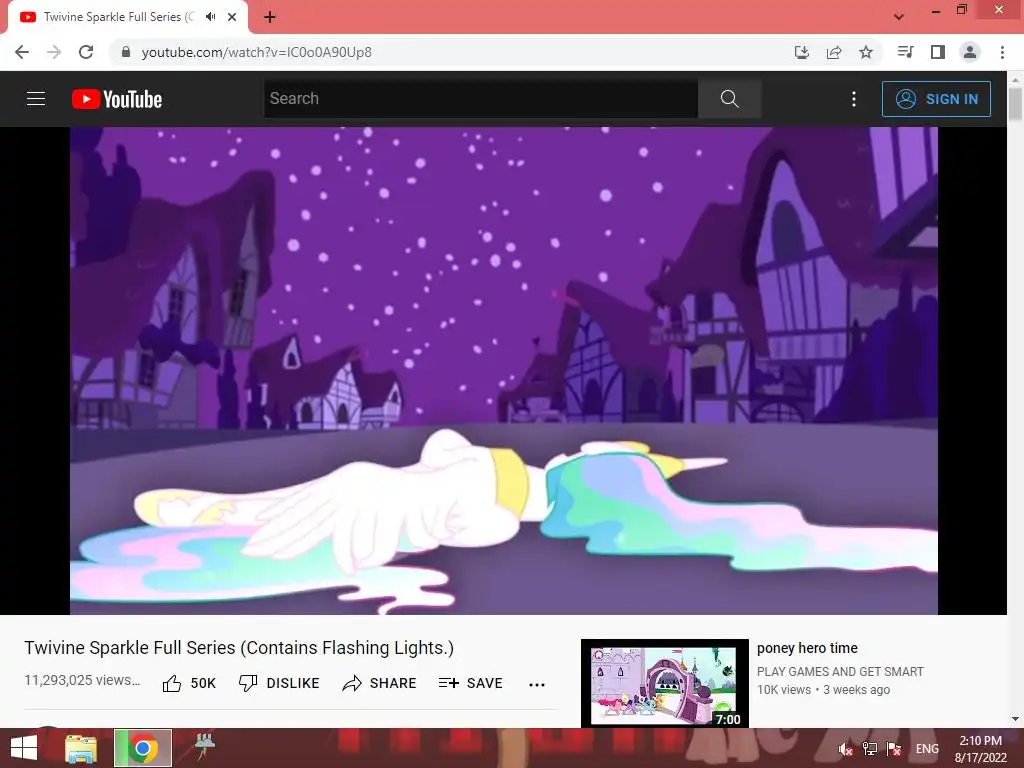Open the clock showing 2:10 PM
The image size is (1024, 768).
pos(980,749)
